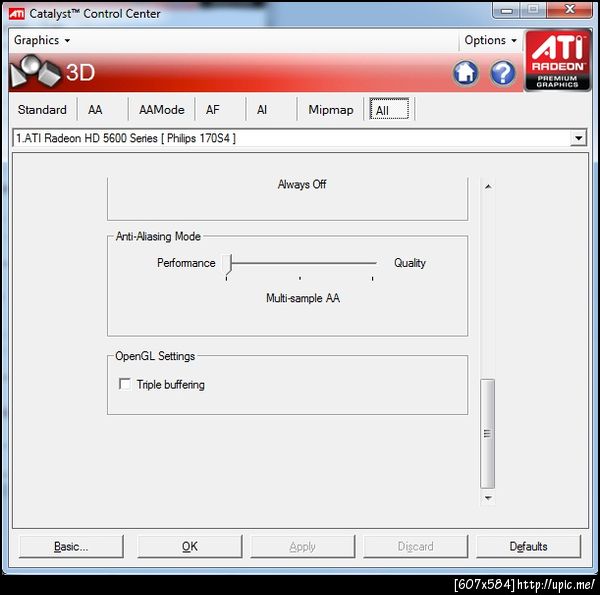Screen dimensions: 600x595
Task: Set slider to Quality end tick
Action: (x=372, y=279)
